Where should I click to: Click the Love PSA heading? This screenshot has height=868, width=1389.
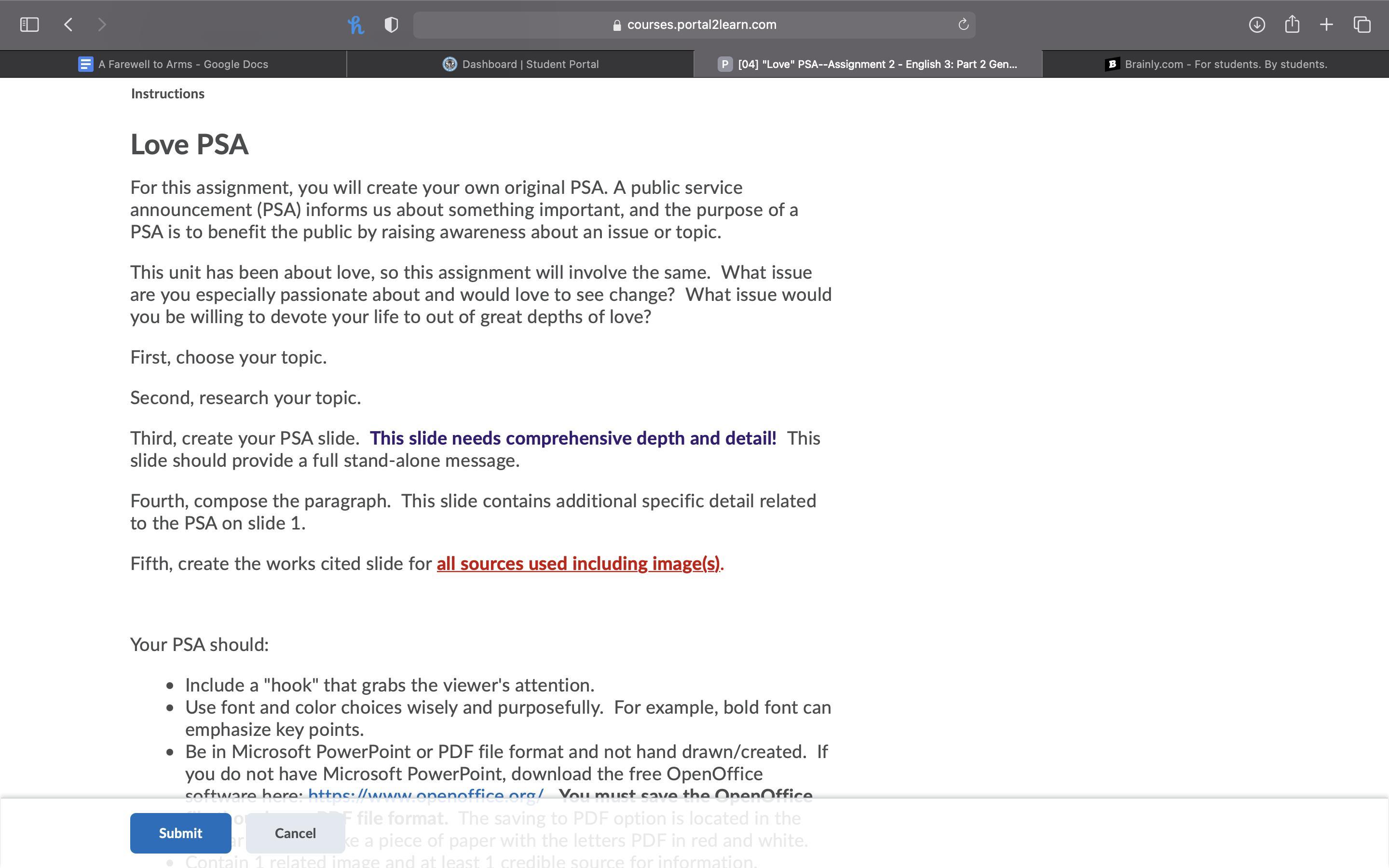[190, 144]
